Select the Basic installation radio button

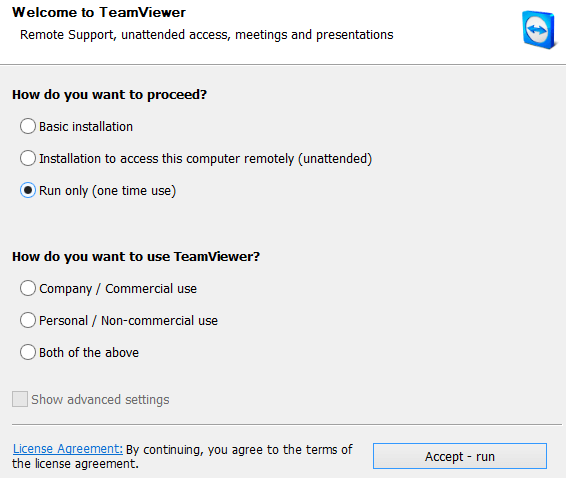(x=28, y=126)
